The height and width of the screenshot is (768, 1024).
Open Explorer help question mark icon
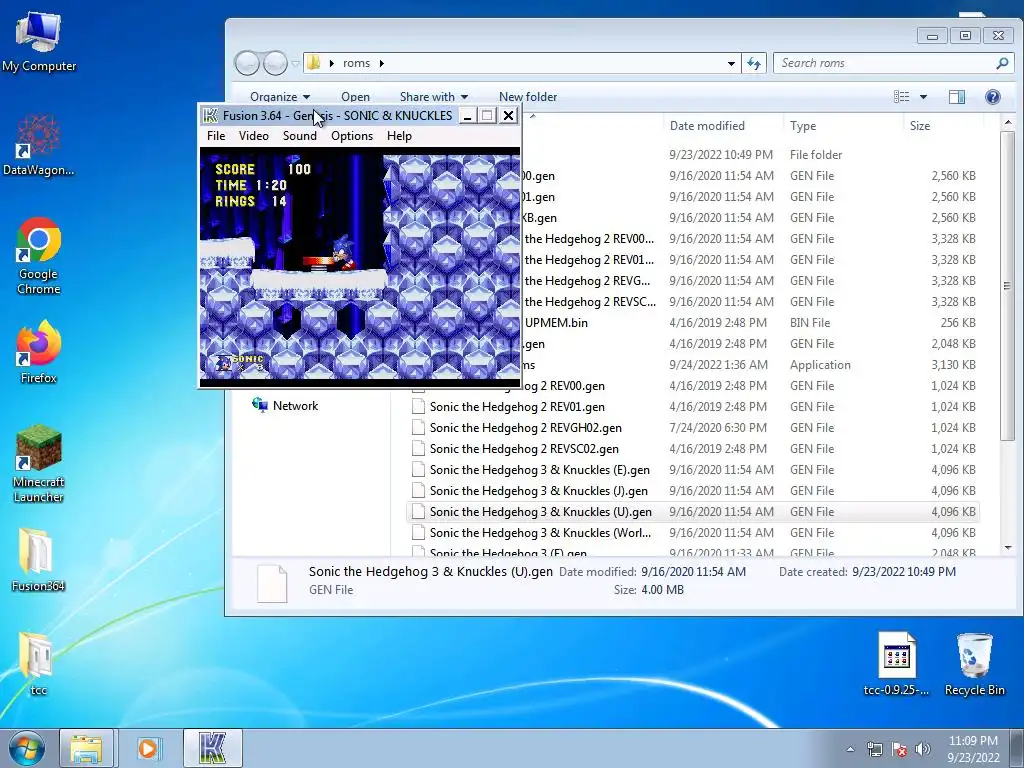point(993,97)
